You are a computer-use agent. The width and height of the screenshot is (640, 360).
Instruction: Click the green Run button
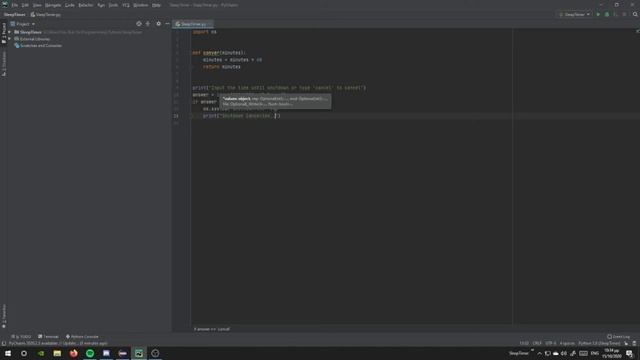point(598,15)
